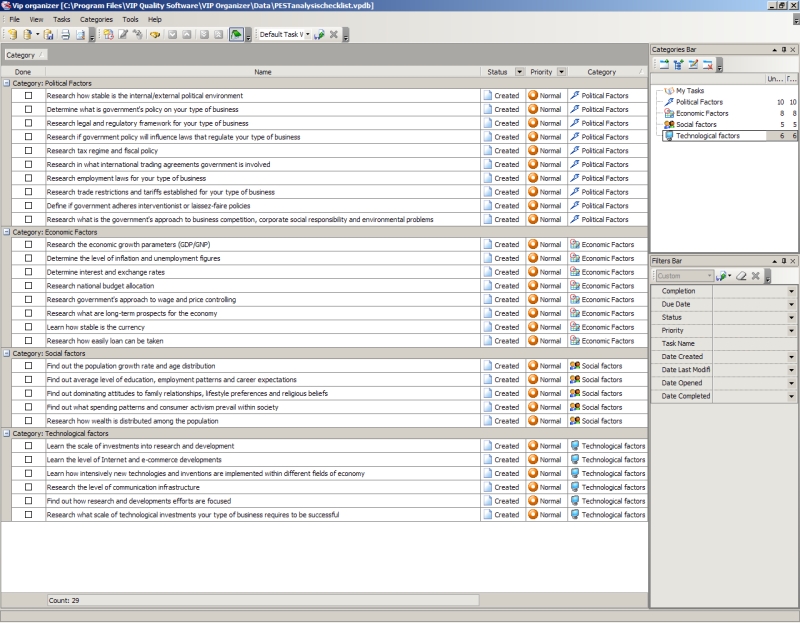Image resolution: width=800 pixels, height=623 pixels.
Task: Open the Priority filter dropdown in Filters Bar
Action: click(791, 331)
